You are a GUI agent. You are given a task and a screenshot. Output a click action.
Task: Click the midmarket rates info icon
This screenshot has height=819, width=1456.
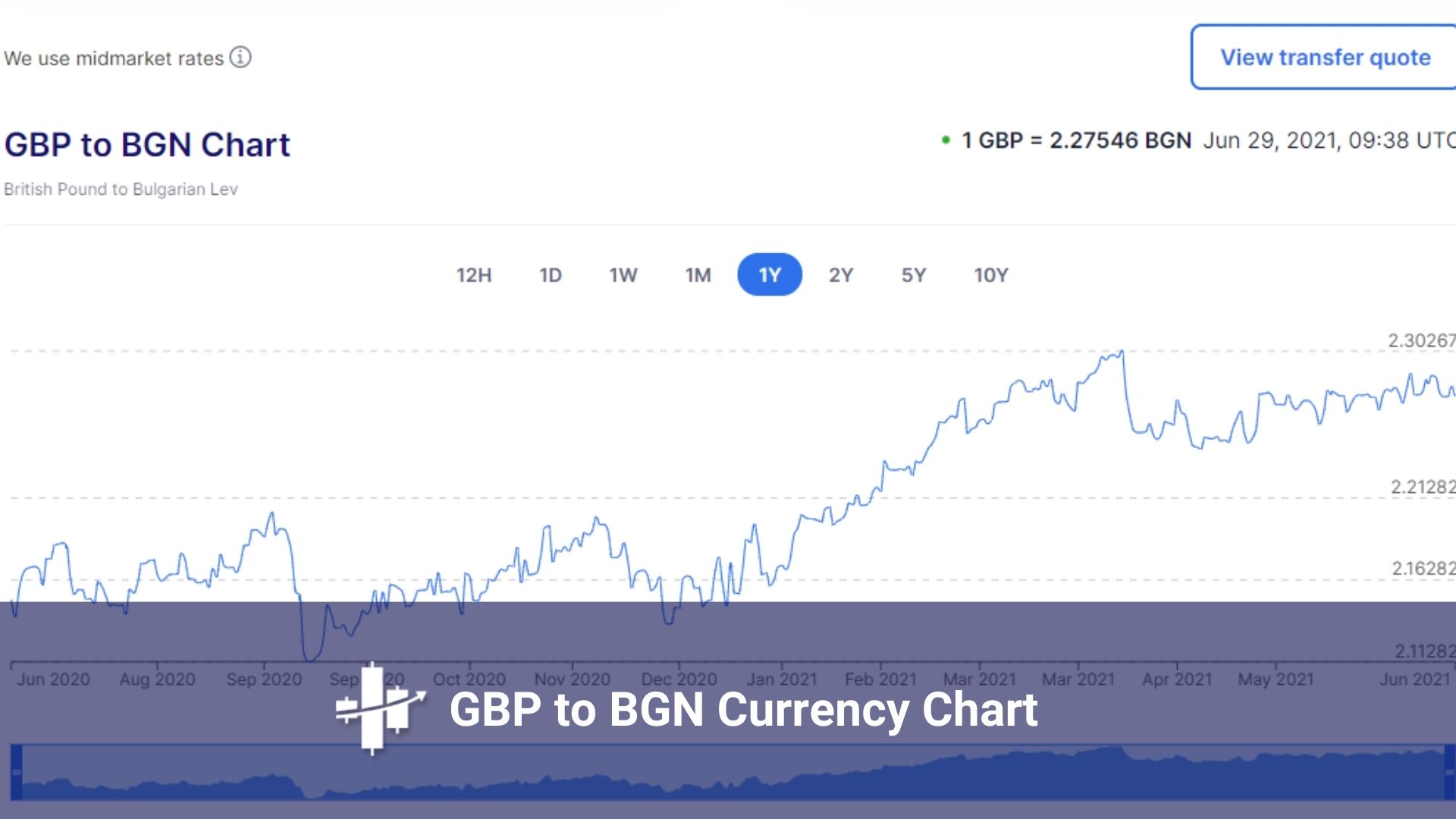pyautogui.click(x=240, y=58)
